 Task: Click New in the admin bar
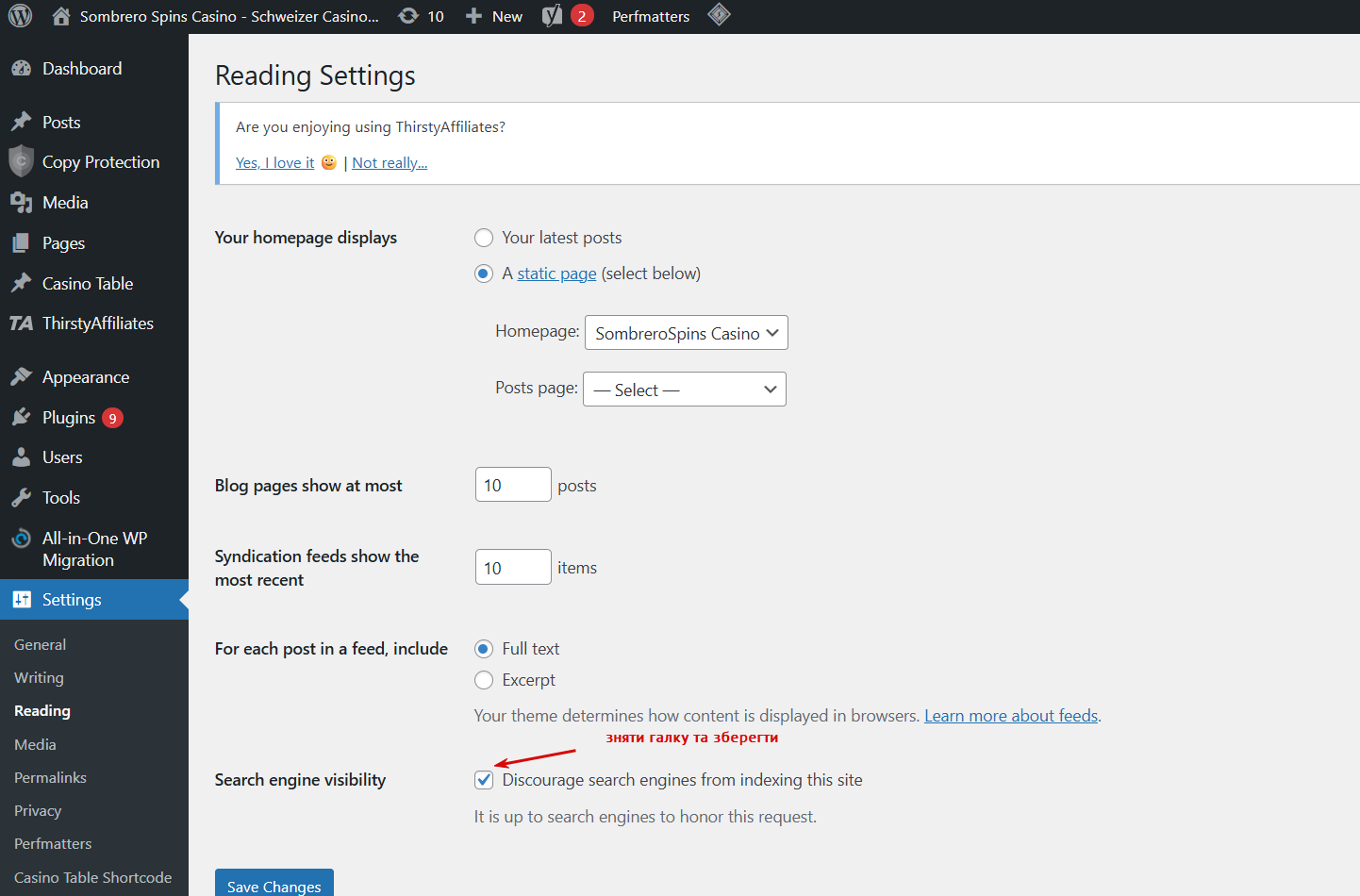click(507, 16)
